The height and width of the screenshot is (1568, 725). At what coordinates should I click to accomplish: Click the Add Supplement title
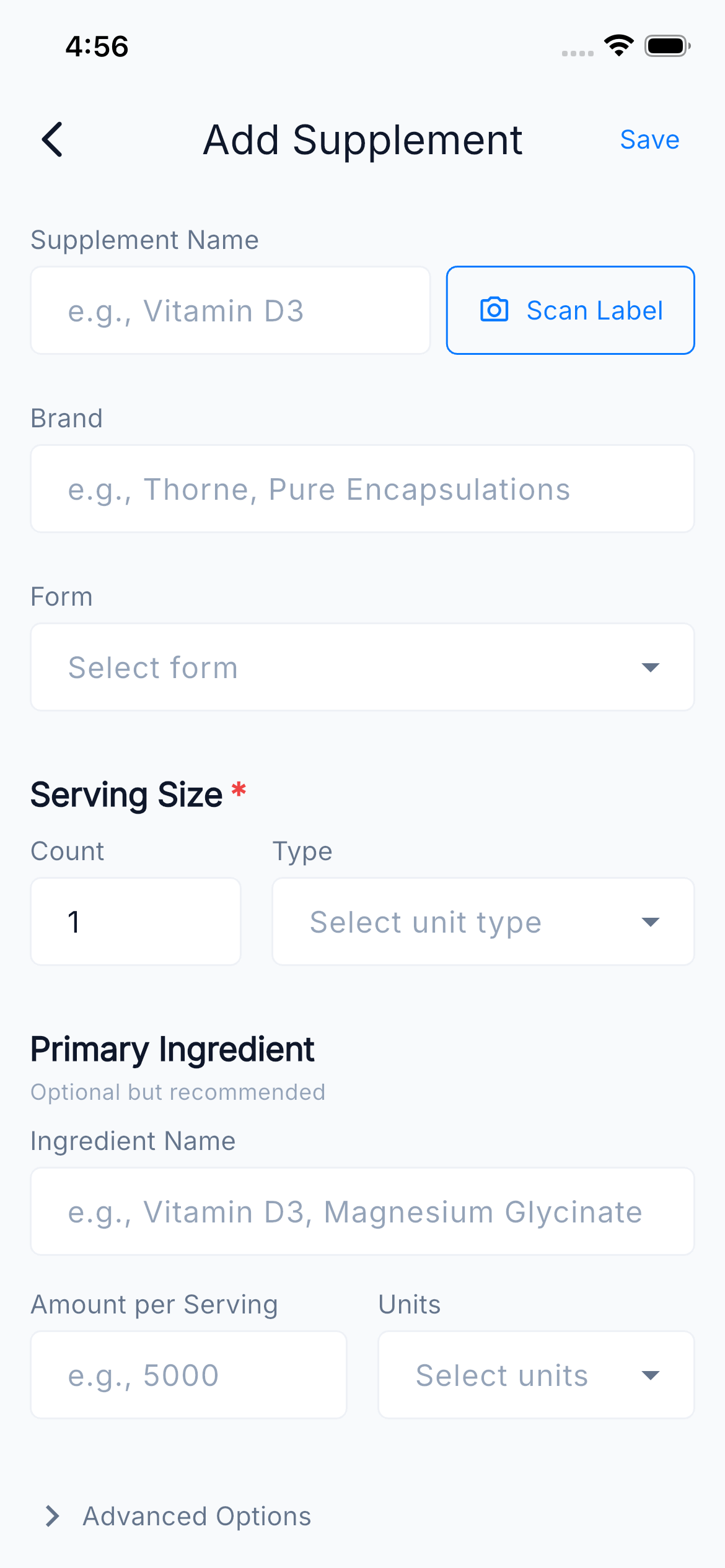tap(362, 140)
